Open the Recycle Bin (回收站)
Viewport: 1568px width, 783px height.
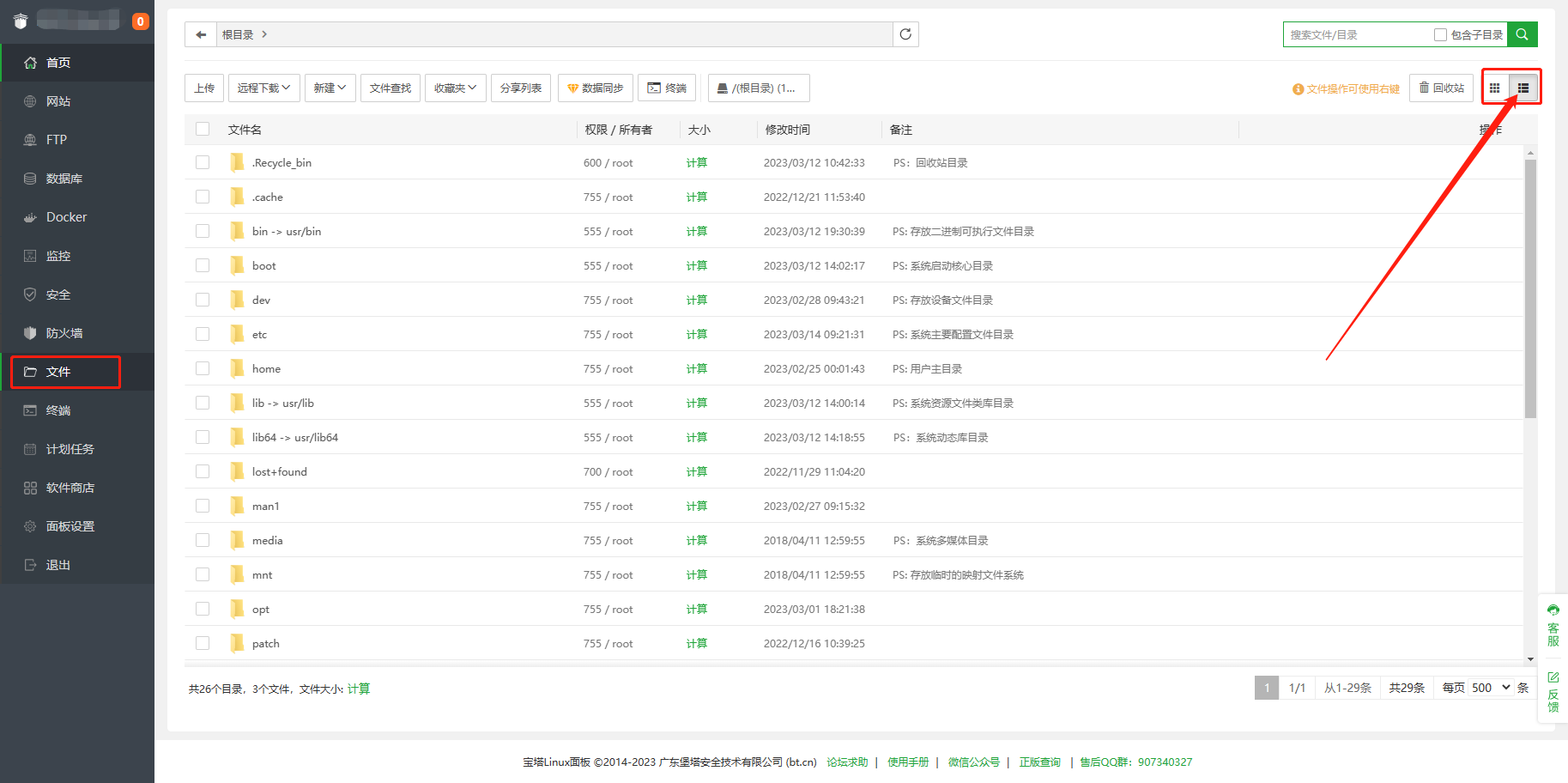[x=1441, y=88]
